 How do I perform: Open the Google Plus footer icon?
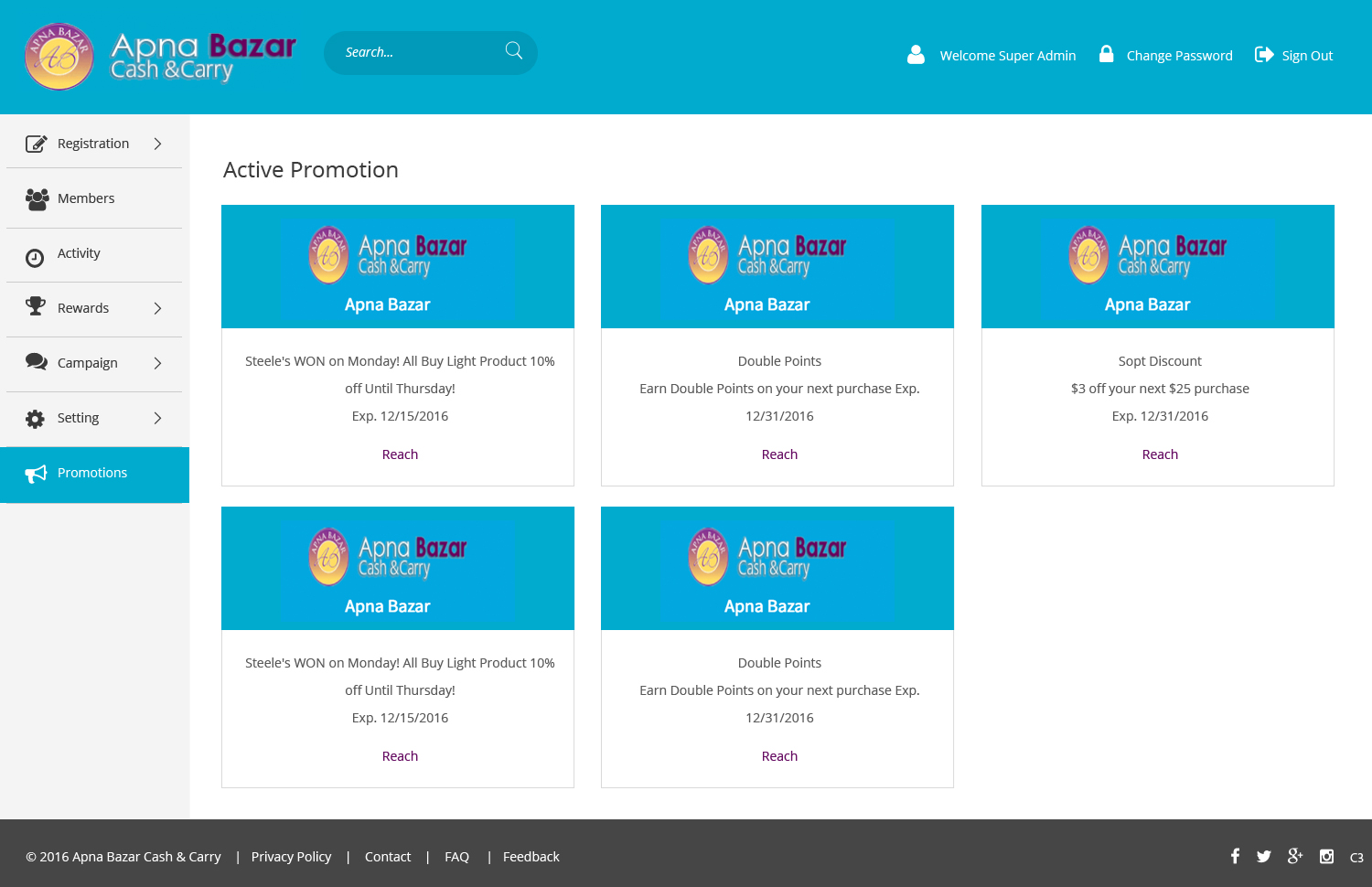point(1294,856)
